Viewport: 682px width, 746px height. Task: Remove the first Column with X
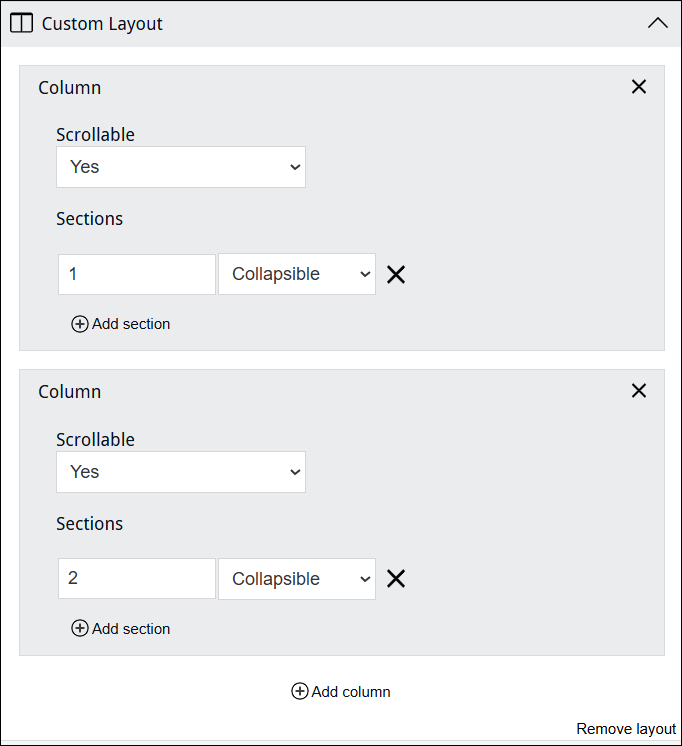[639, 87]
